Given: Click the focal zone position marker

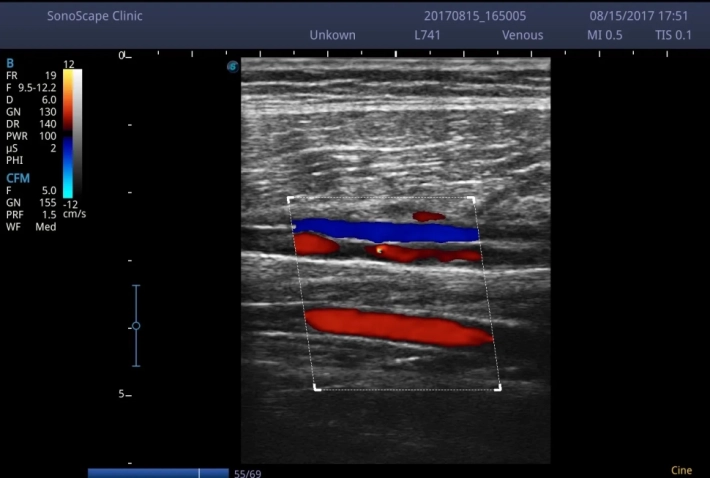Looking at the screenshot, I should pyautogui.click(x=136, y=326).
